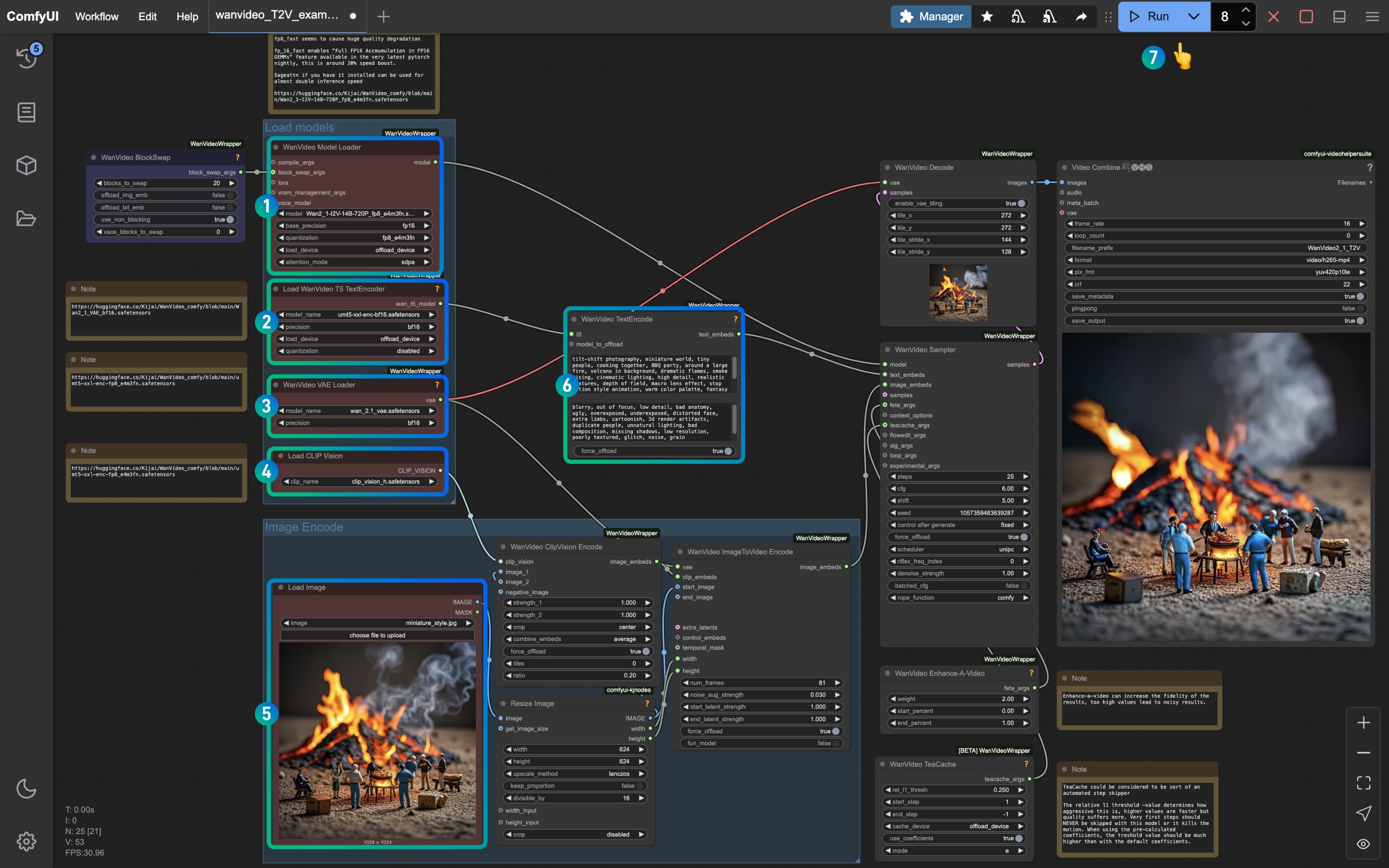Click the navigation arrow canvas icon
1389x868 pixels.
click(1363, 813)
